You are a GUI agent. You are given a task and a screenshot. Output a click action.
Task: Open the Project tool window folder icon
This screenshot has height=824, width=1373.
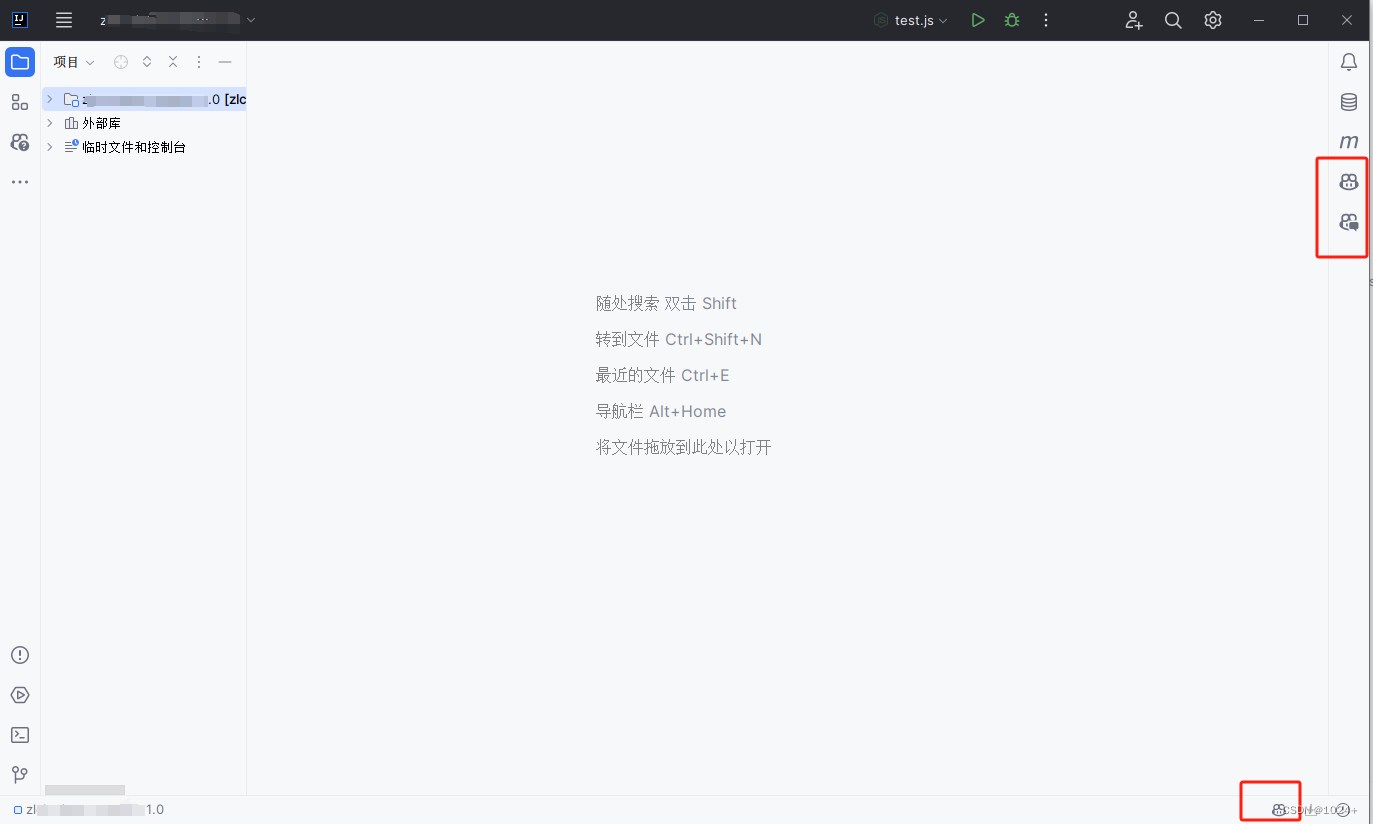[20, 62]
